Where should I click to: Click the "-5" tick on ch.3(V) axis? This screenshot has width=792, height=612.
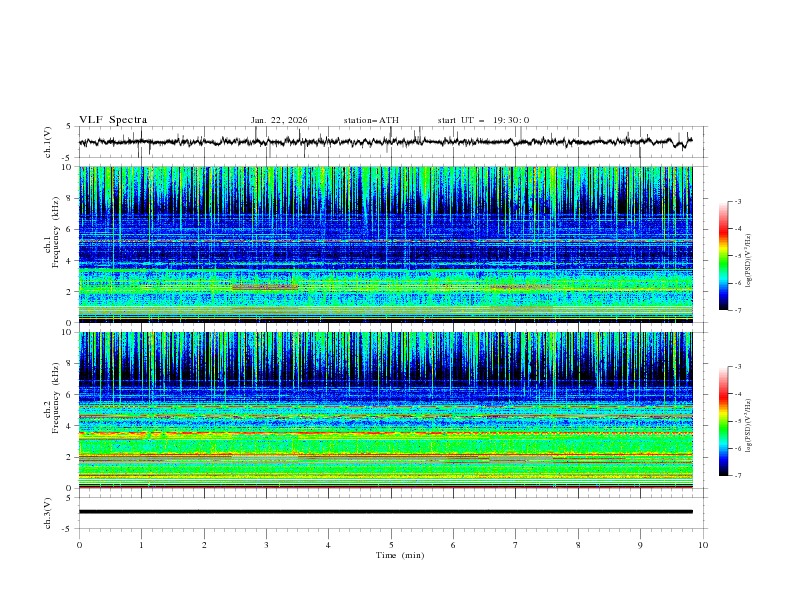68,529
